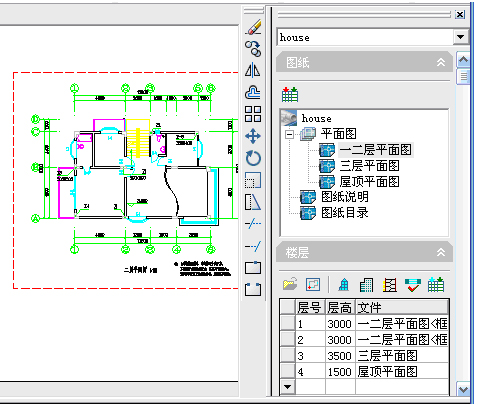478x405 pixels.
Task: Click the green checkmark icon in 楼层 toolbar
Action: point(412,285)
